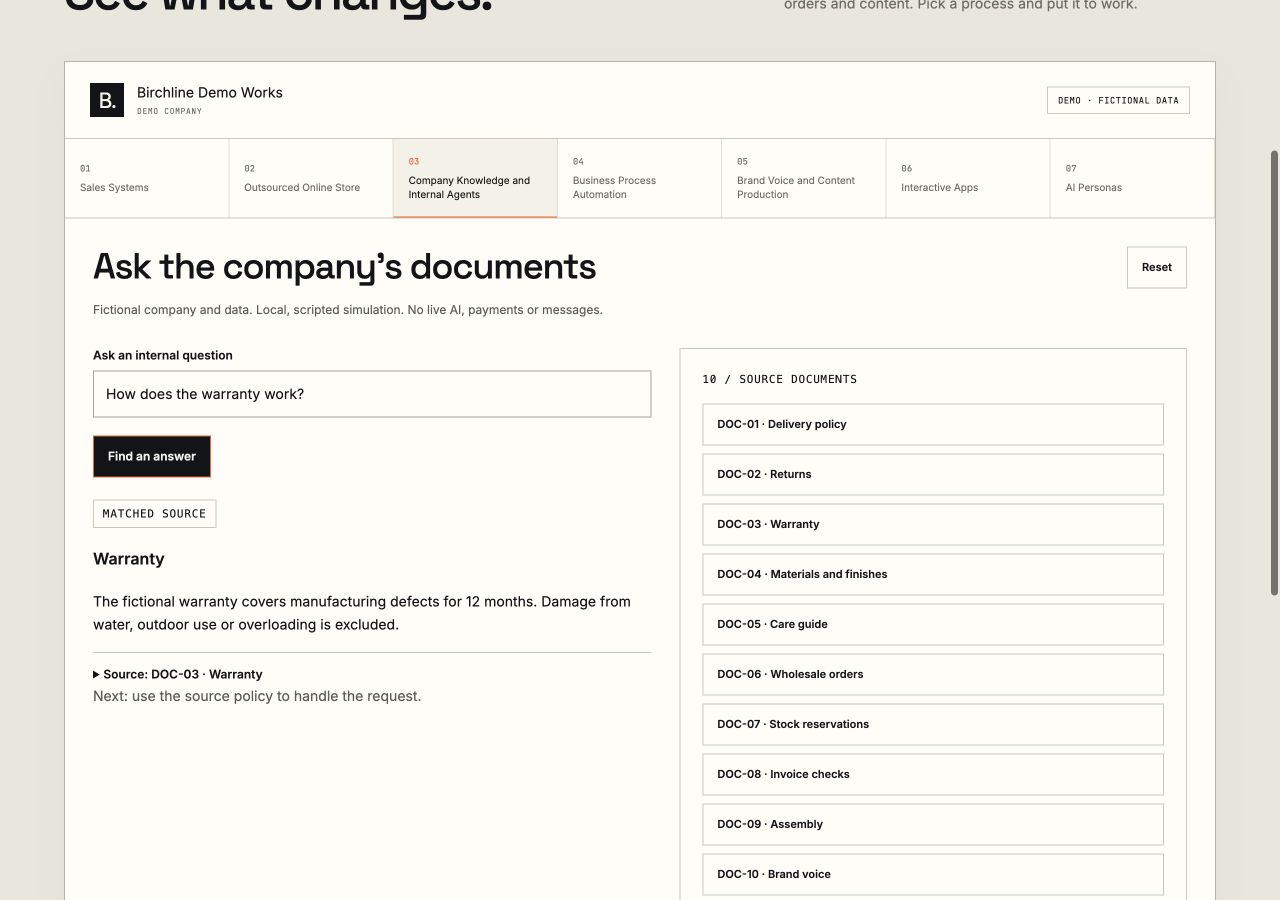Open DOC-08 · Invoice checks document
Viewport: 1280px width, 900px height.
coord(933,774)
